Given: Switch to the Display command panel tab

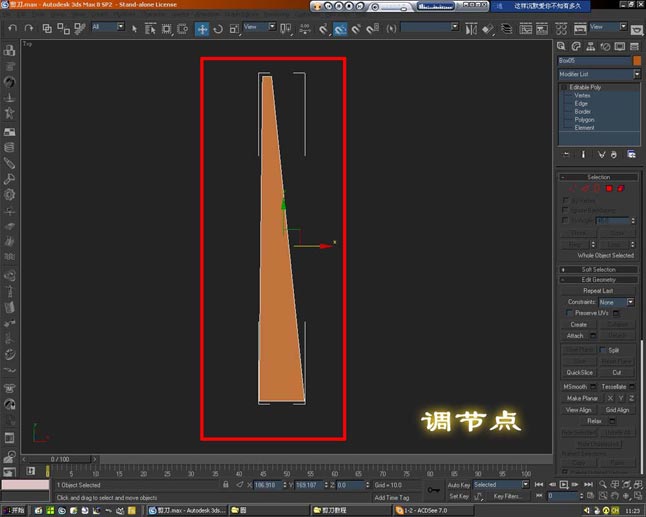Looking at the screenshot, I should click(620, 46).
